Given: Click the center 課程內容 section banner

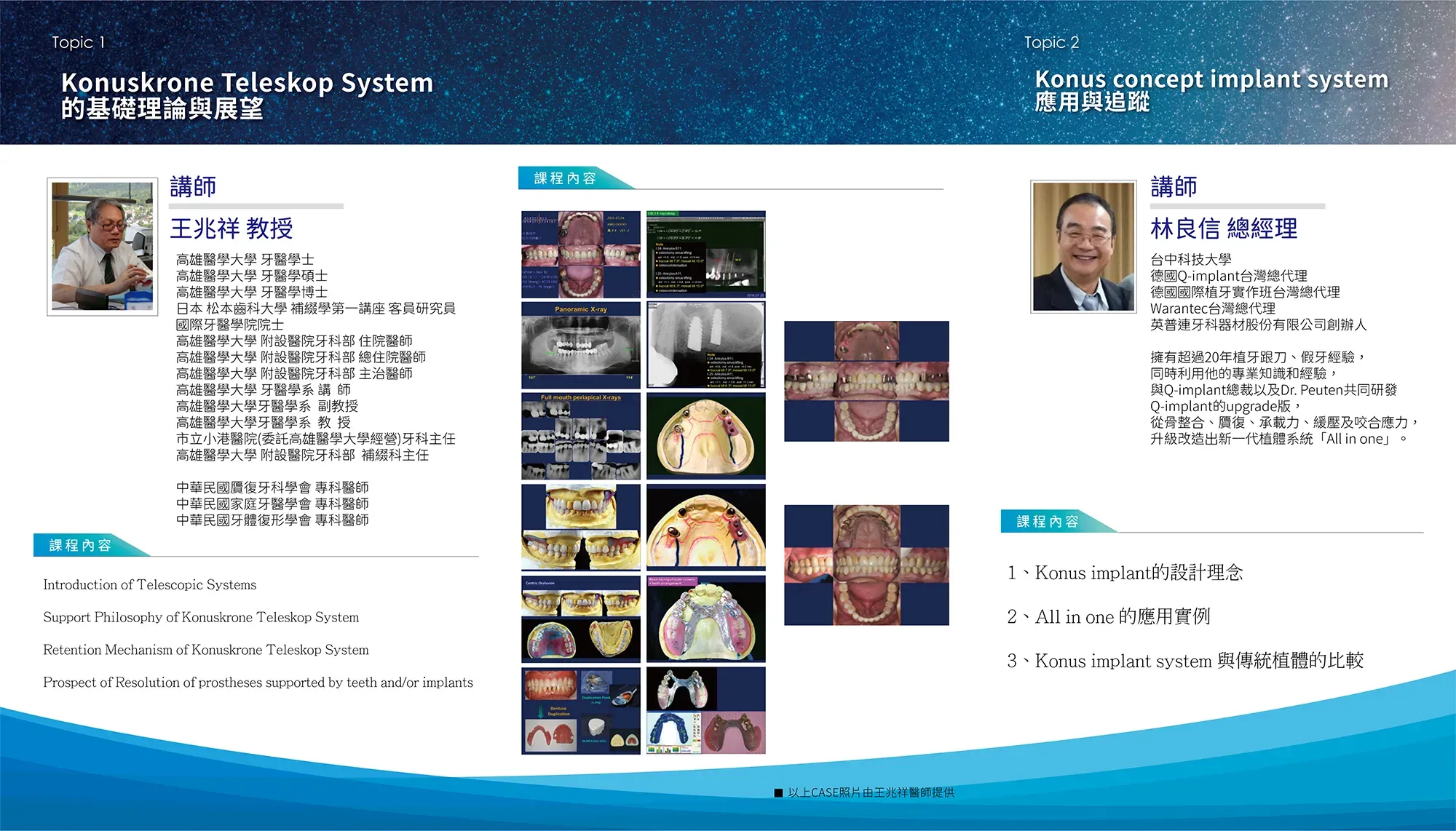Looking at the screenshot, I should pyautogui.click(x=565, y=178).
